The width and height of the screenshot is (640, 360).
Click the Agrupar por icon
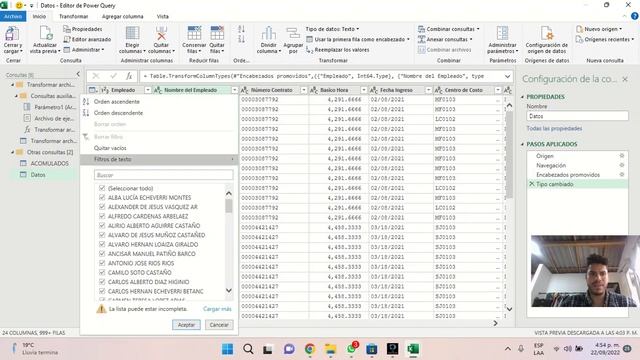click(x=293, y=33)
